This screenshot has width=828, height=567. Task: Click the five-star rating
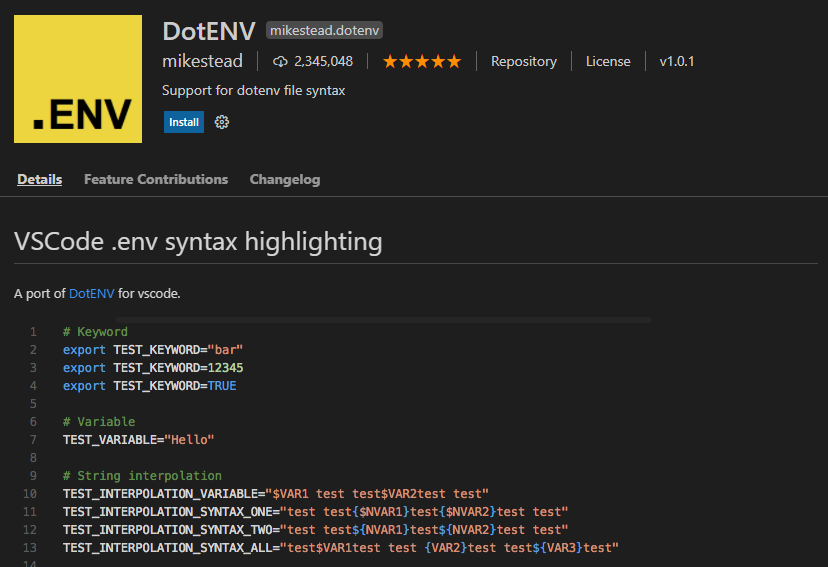[x=422, y=62]
